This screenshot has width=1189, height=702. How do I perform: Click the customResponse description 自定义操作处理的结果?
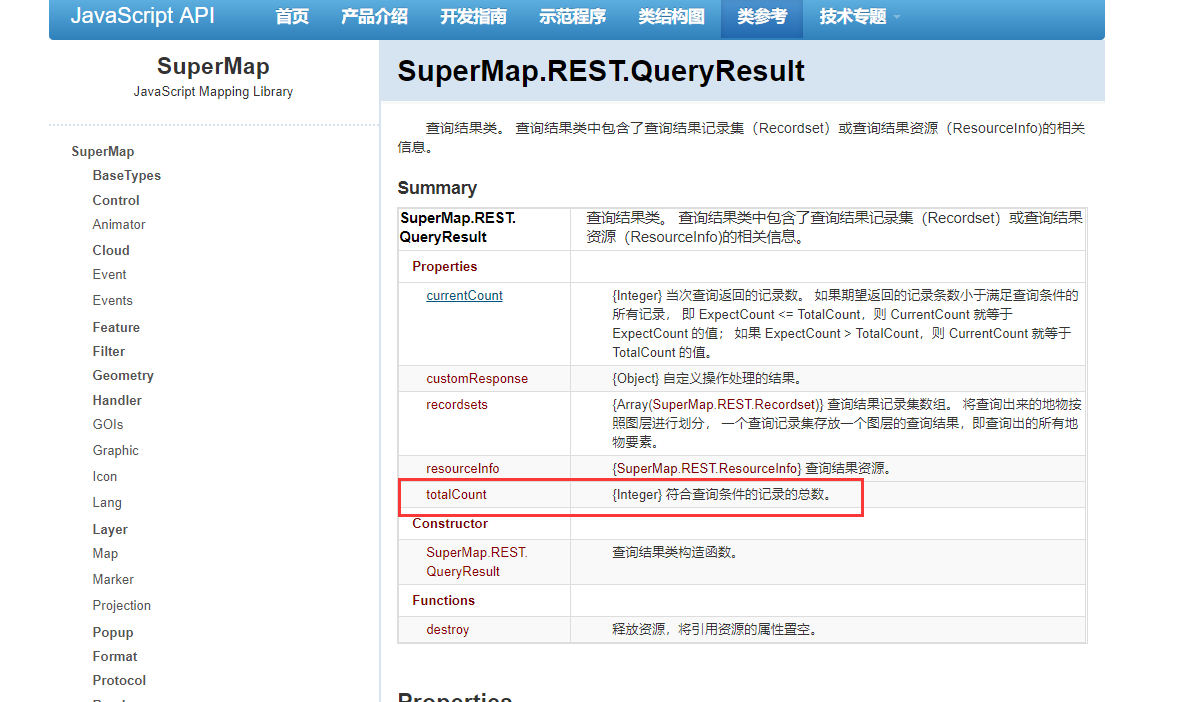coord(732,378)
